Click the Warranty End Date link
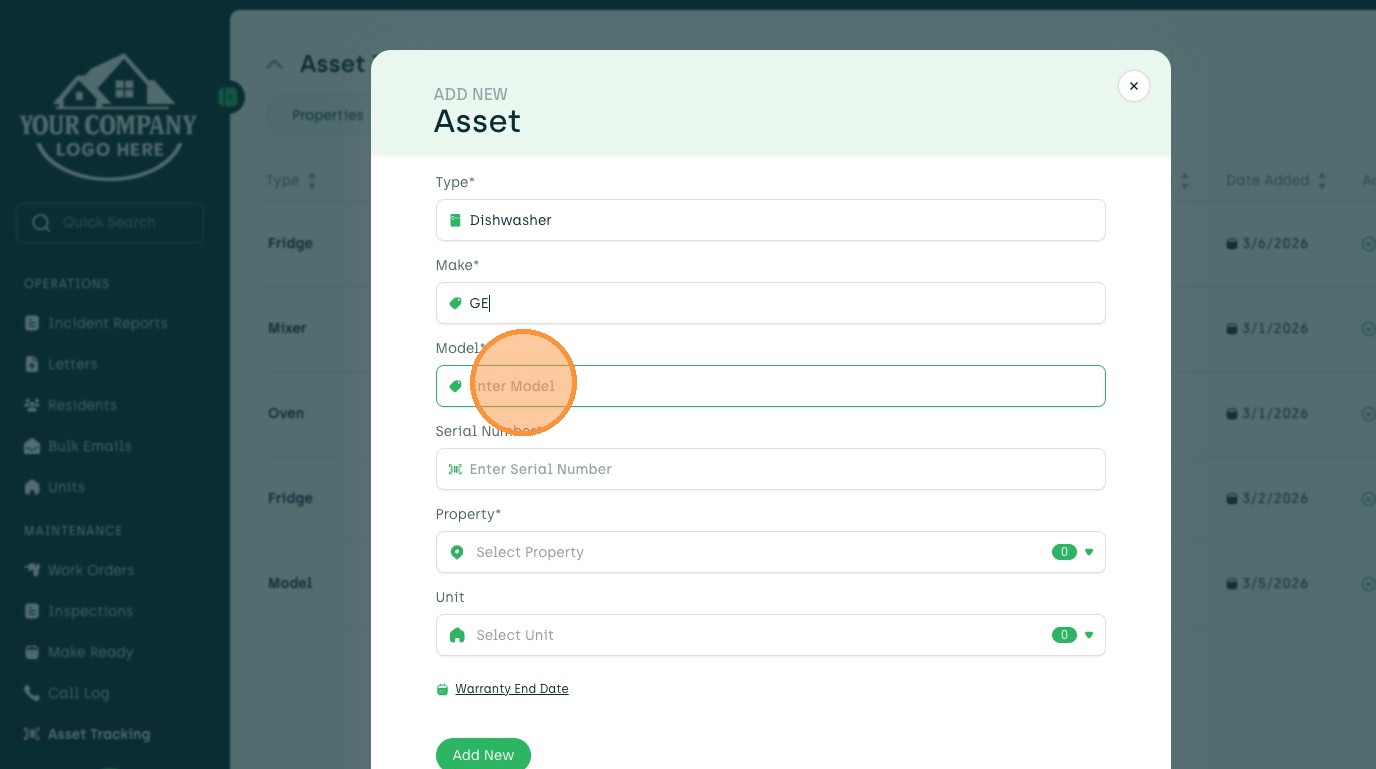 point(511,689)
